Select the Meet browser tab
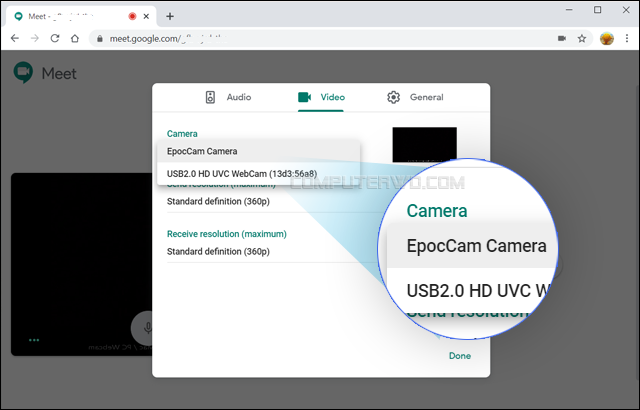This screenshot has height=410, width=640. click(81, 16)
